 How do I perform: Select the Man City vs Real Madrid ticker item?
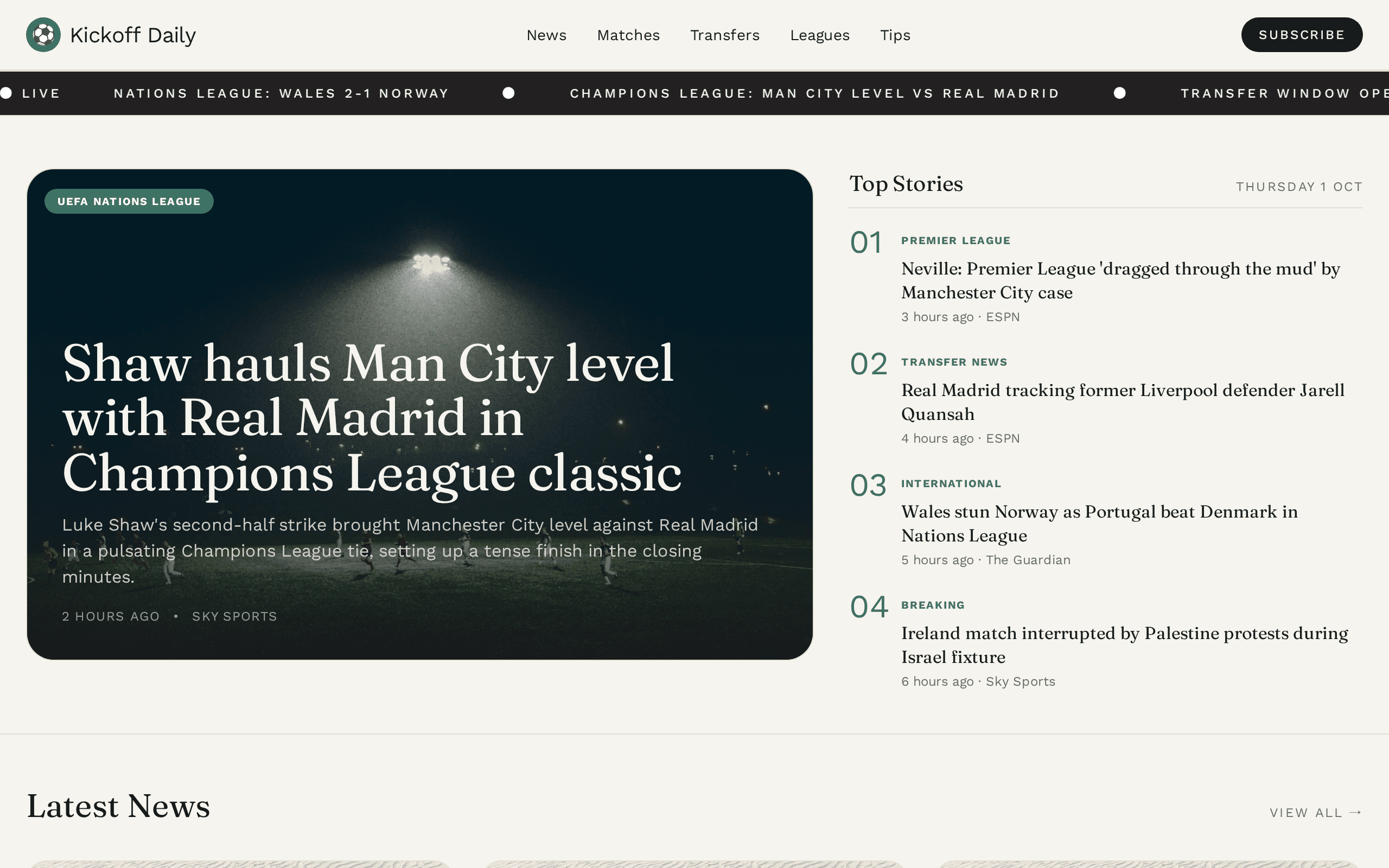click(814, 93)
